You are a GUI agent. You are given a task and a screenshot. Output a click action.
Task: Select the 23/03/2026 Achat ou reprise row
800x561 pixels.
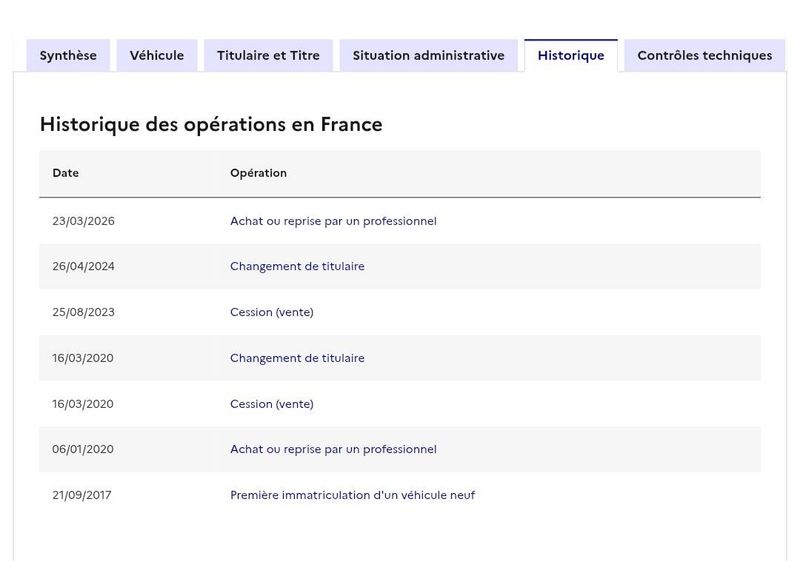(400, 221)
